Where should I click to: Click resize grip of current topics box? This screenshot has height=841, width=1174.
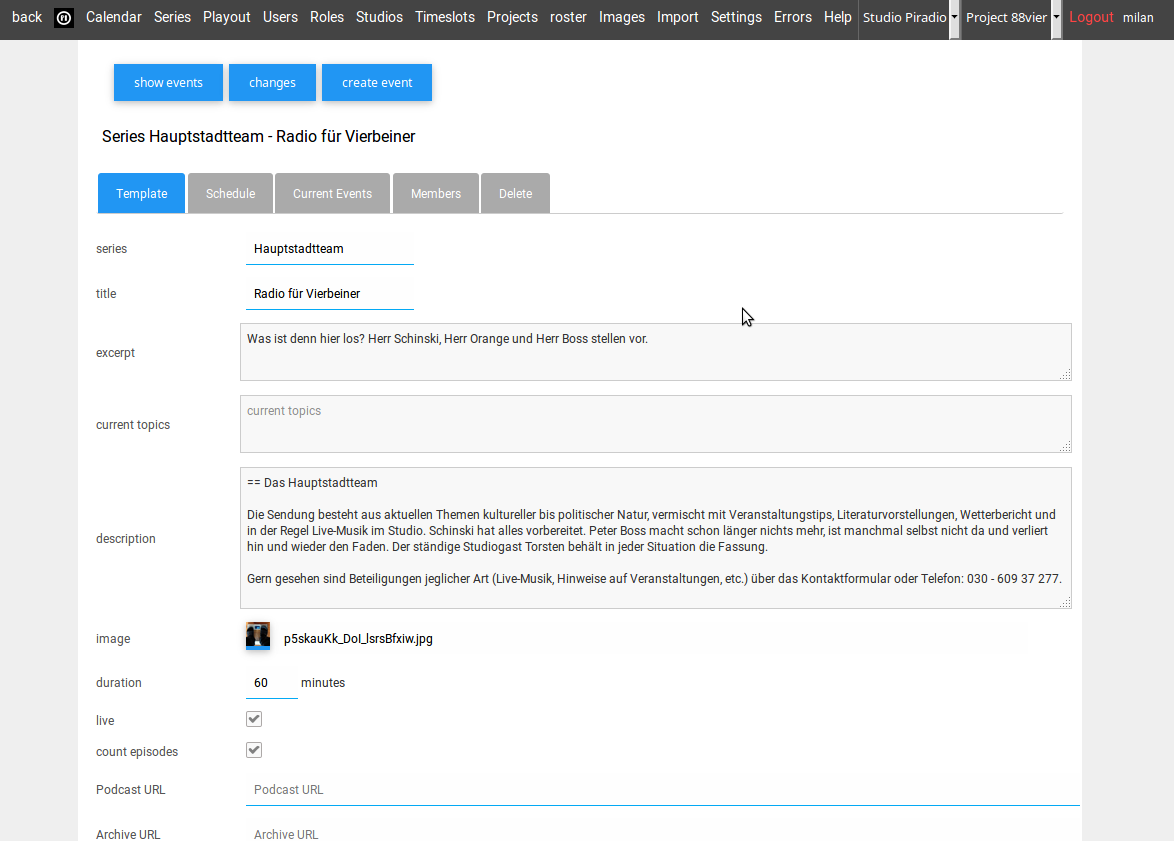(x=1065, y=446)
